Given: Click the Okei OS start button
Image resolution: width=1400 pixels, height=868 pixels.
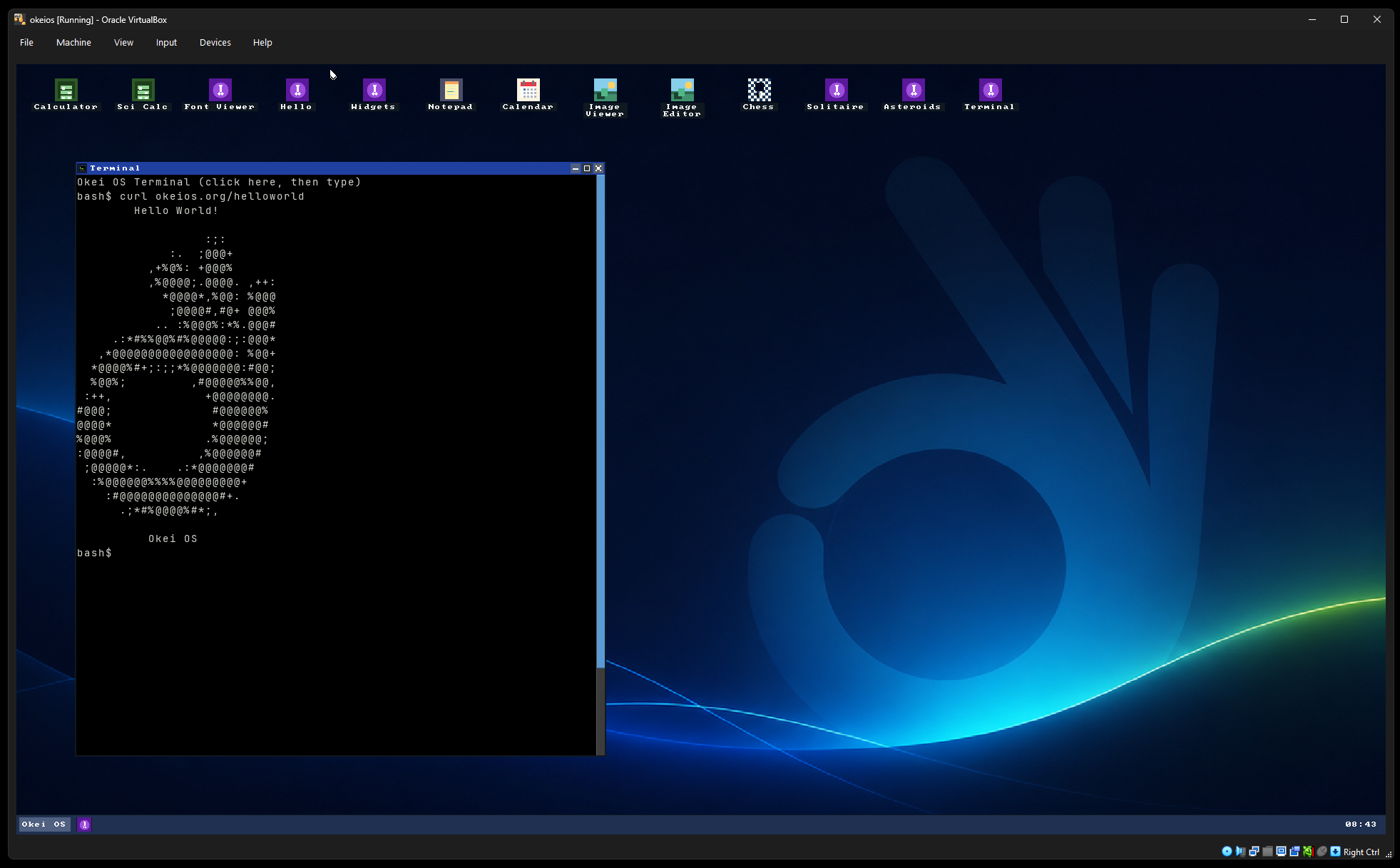Looking at the screenshot, I should point(44,824).
